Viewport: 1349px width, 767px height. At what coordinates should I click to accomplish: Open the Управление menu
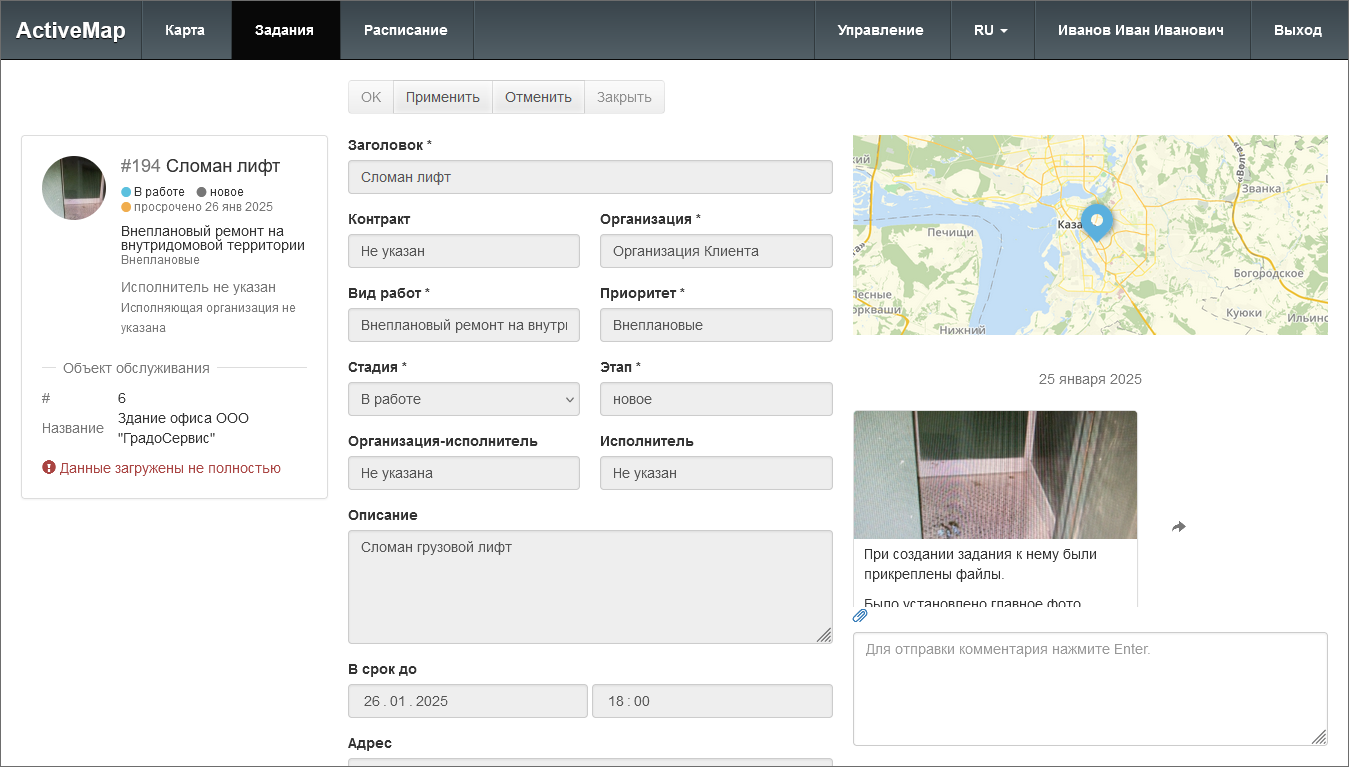pyautogui.click(x=880, y=30)
